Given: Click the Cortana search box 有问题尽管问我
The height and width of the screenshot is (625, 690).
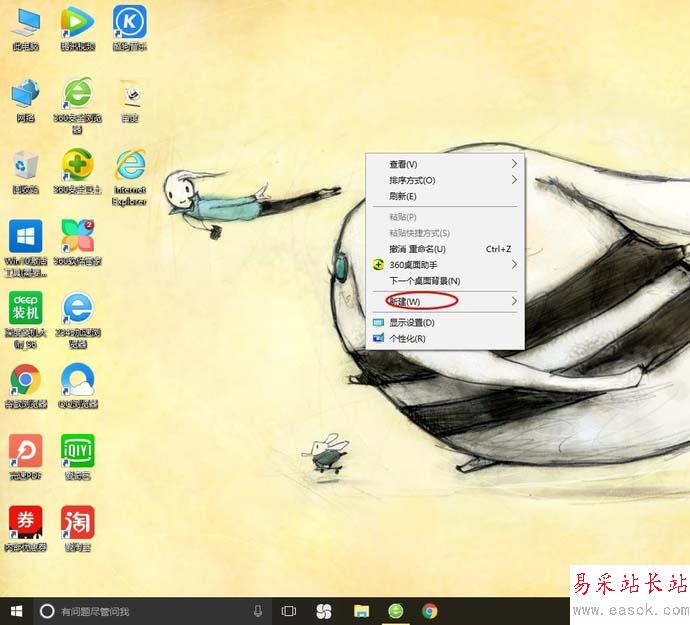Looking at the screenshot, I should pos(151,611).
